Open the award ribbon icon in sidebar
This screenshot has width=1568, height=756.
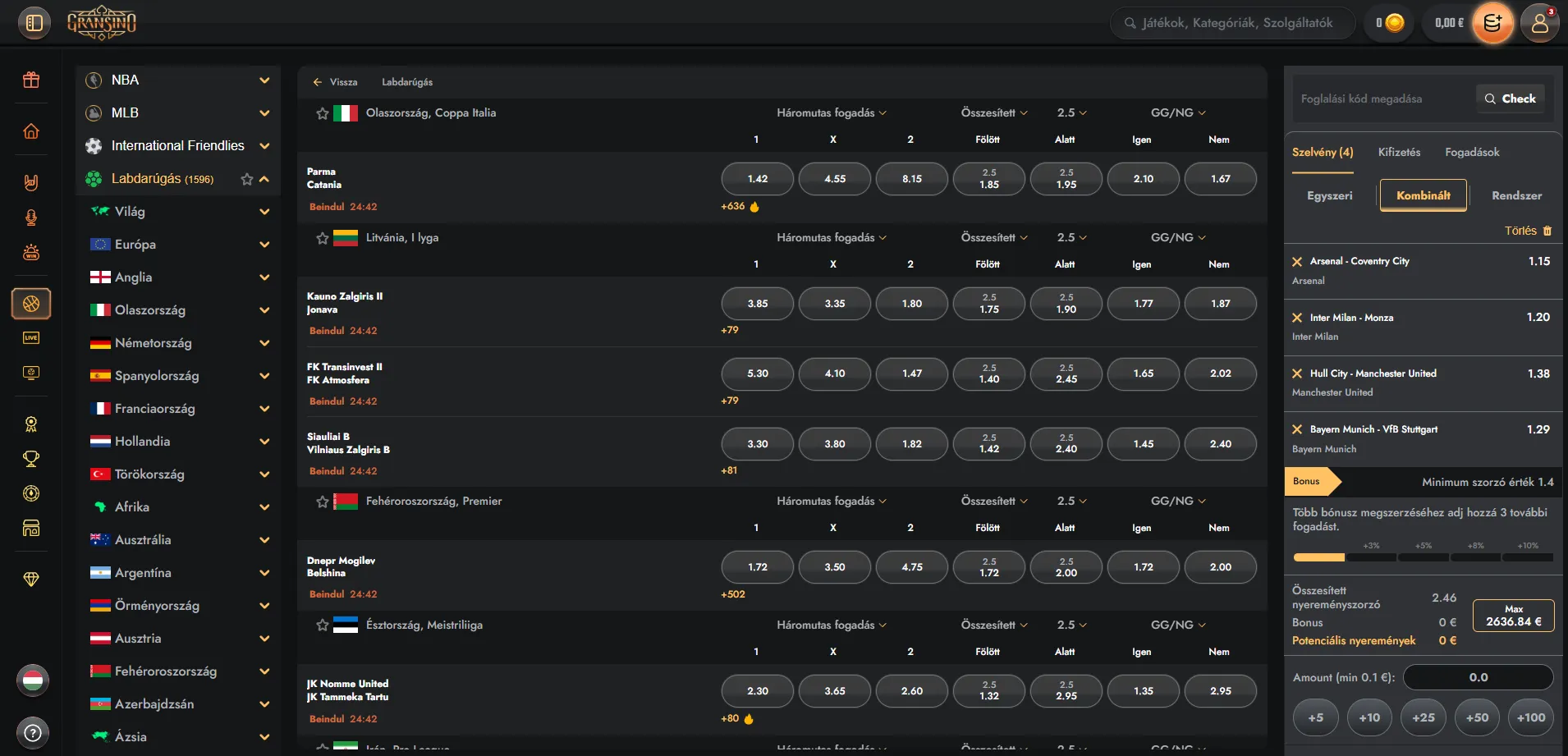(31, 424)
